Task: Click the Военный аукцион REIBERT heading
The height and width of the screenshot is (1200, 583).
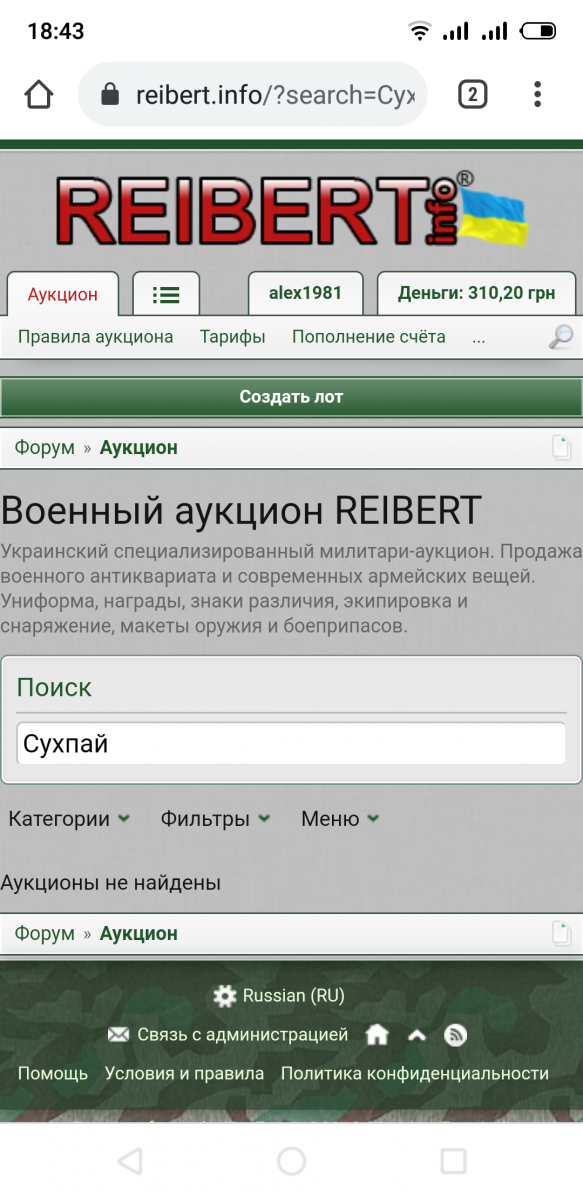Action: 241,510
